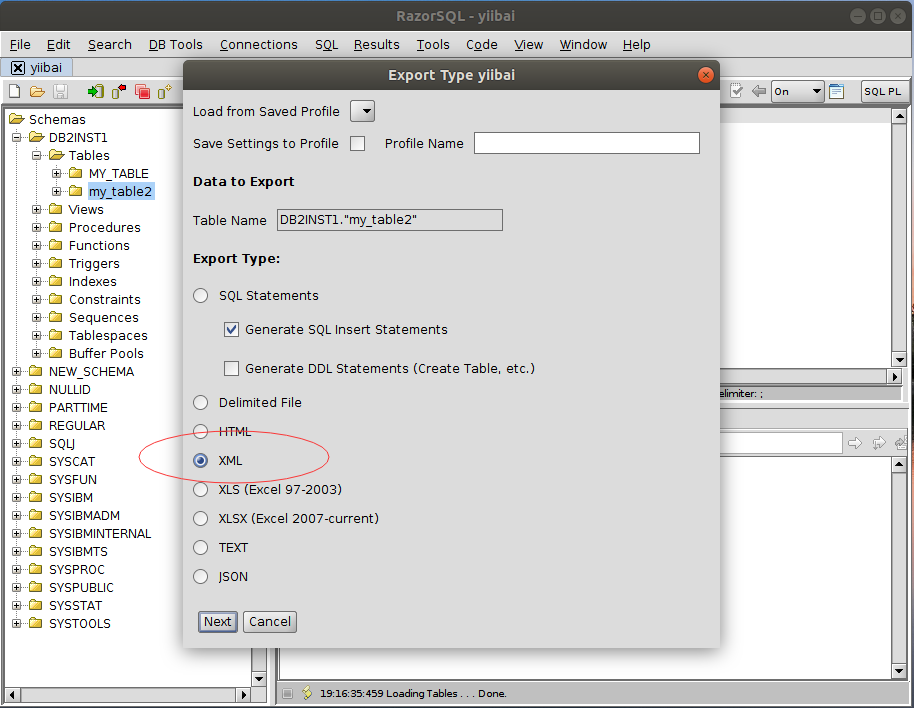Viewport: 914px width, 708px height.
Task: Uncheck Generate SQL Insert Statements
Action: click(x=232, y=330)
